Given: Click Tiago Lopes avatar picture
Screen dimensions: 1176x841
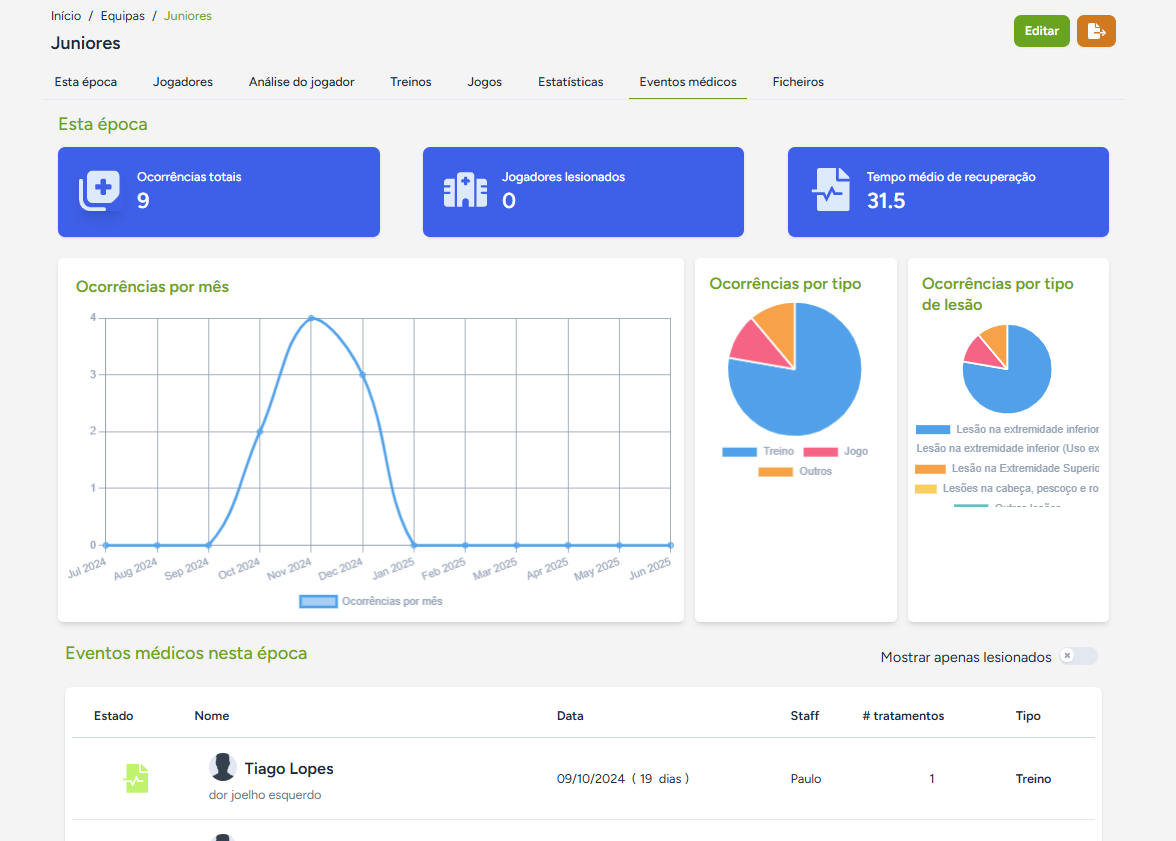Looking at the screenshot, I should coord(222,767).
